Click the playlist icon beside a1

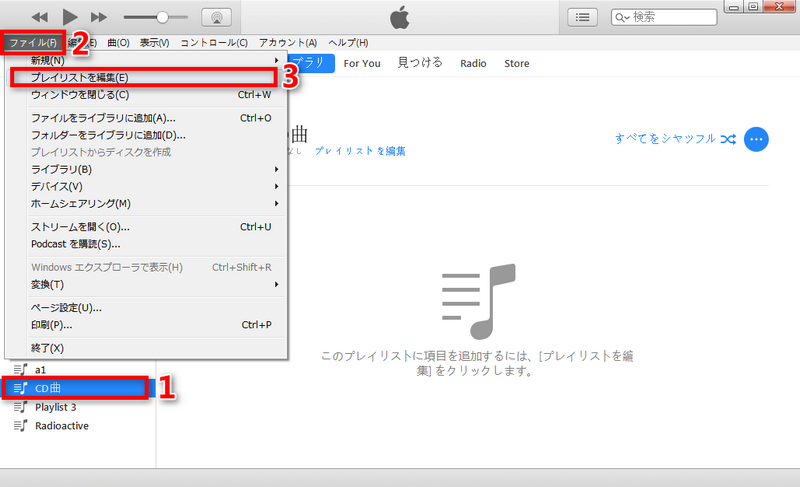click(x=20, y=369)
